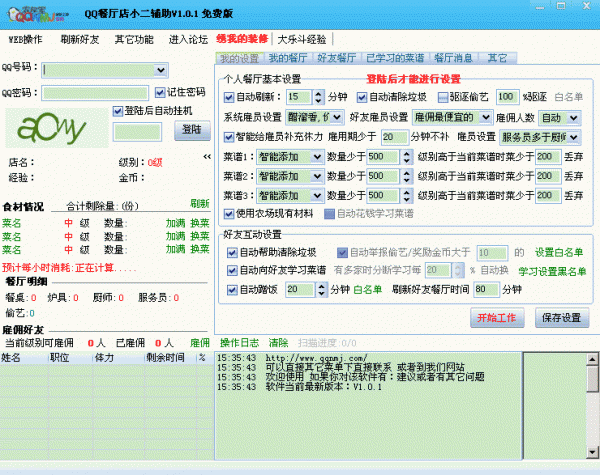
Task: Click 白名单 link next to 自动蹭饭
Action: click(367, 290)
